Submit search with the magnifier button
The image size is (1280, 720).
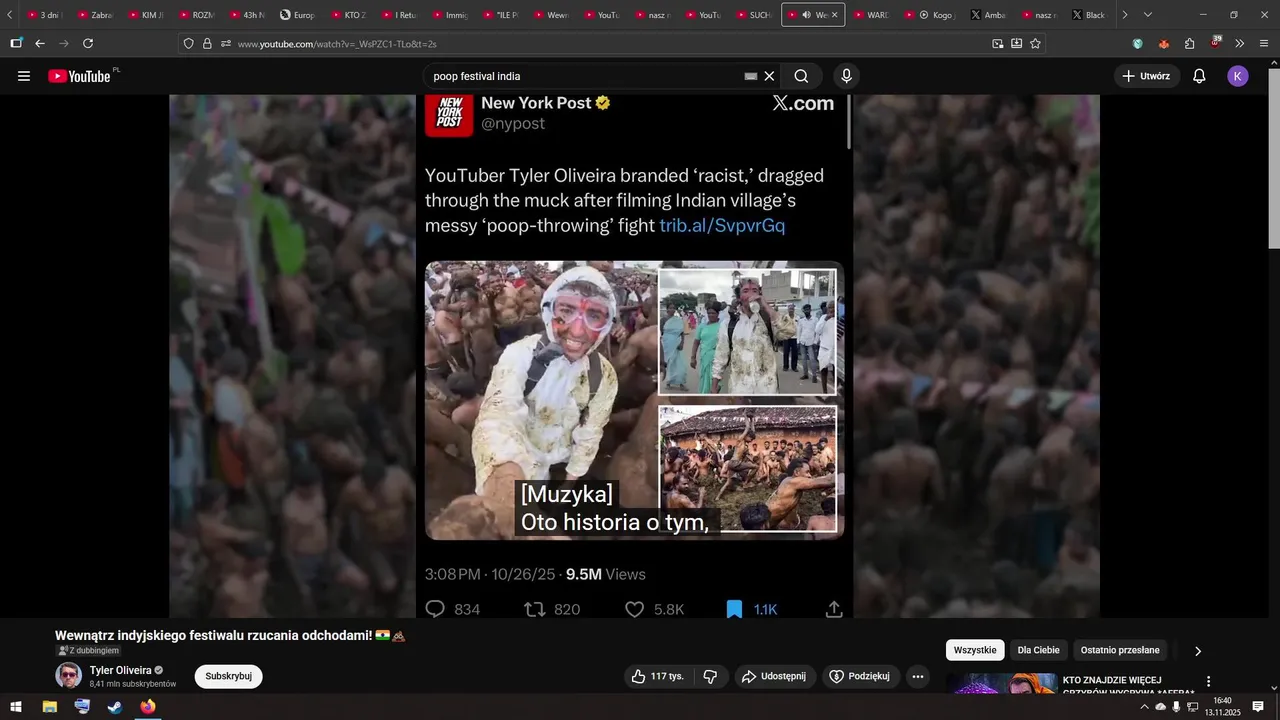click(x=801, y=76)
